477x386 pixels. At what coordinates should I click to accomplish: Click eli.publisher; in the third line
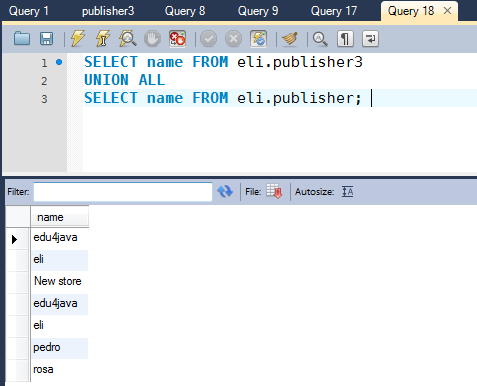pos(299,98)
